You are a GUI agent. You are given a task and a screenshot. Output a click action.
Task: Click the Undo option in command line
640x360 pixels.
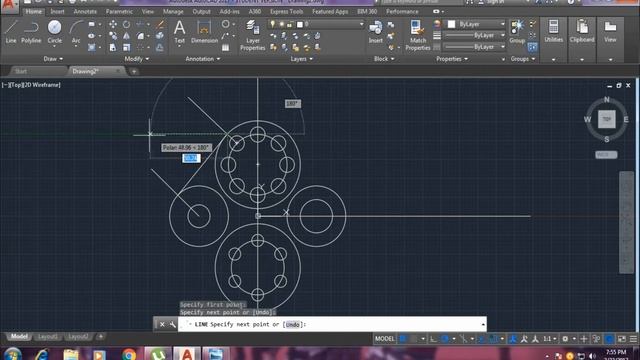pos(293,324)
